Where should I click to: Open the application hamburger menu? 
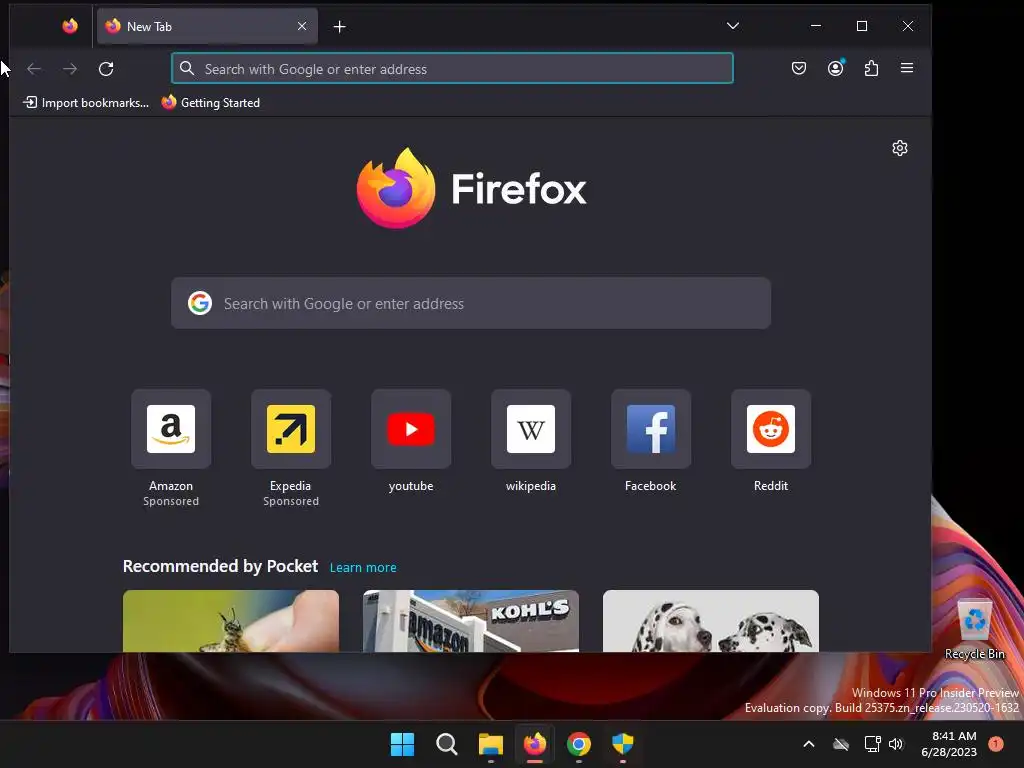[906, 68]
